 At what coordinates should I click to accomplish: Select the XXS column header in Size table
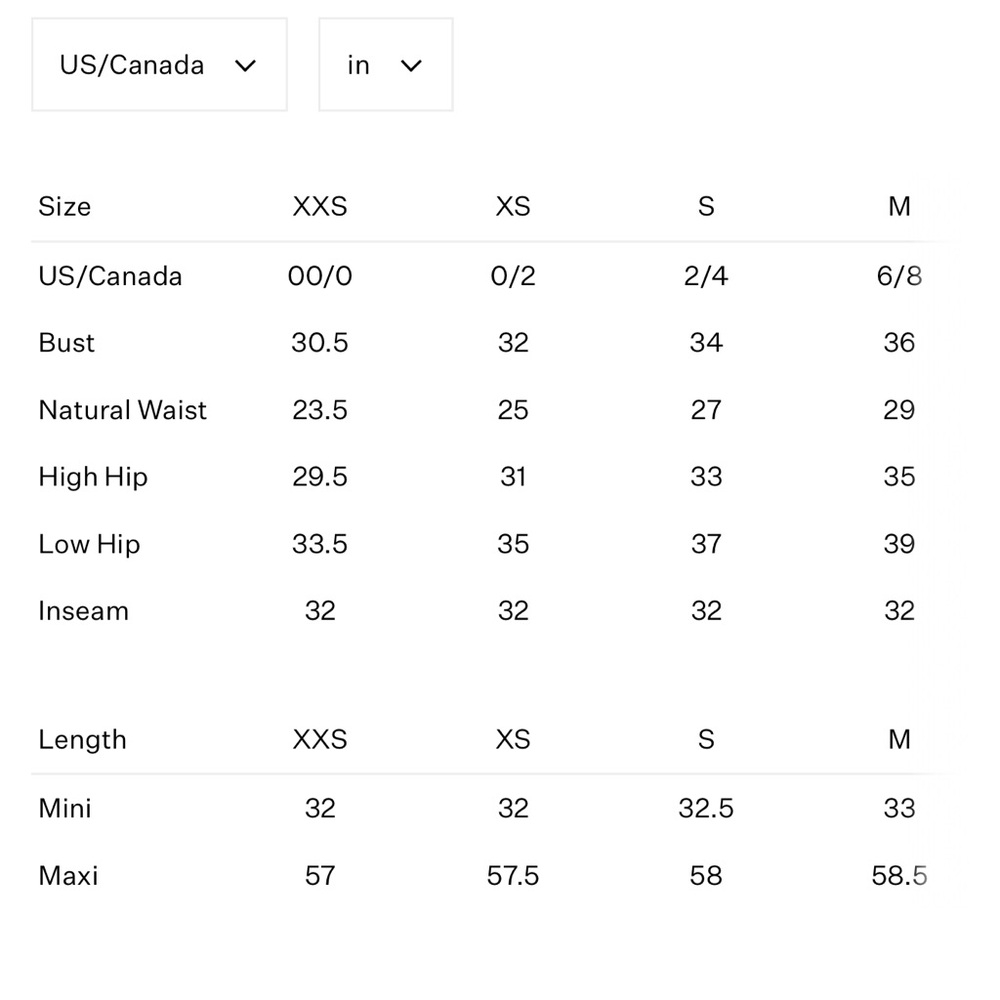320,207
